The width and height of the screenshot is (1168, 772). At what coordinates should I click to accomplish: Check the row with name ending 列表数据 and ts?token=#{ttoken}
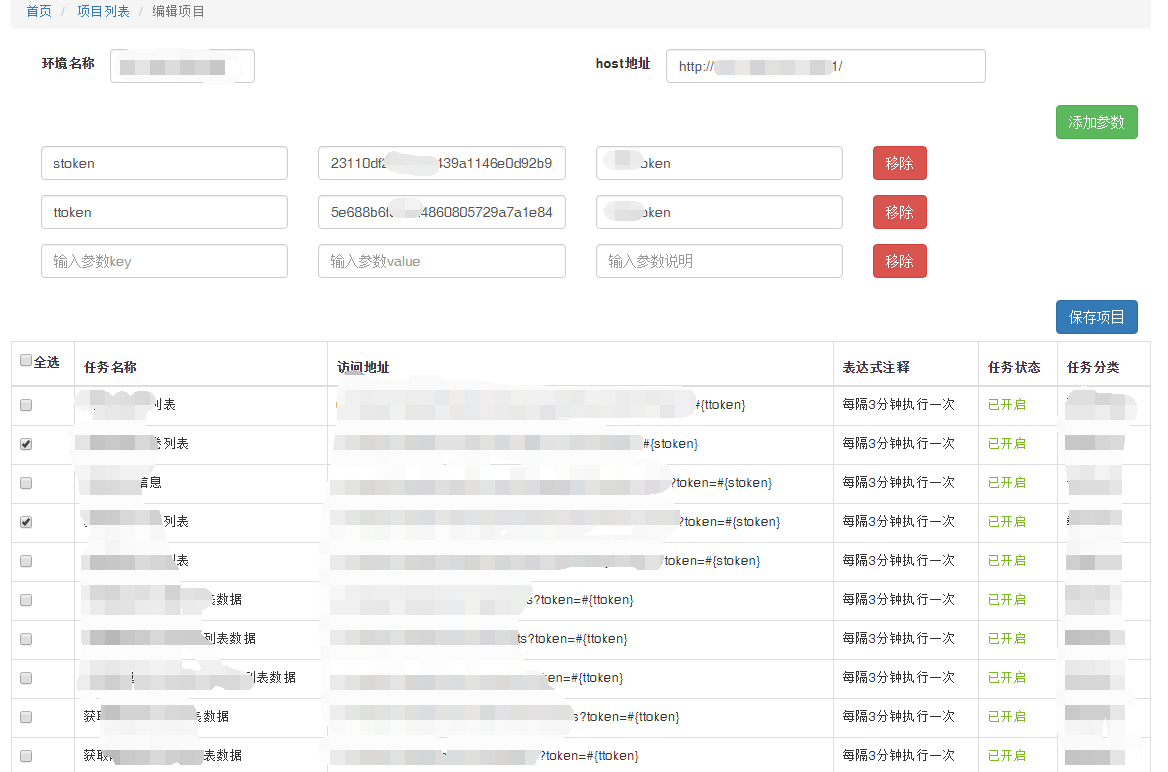26,639
